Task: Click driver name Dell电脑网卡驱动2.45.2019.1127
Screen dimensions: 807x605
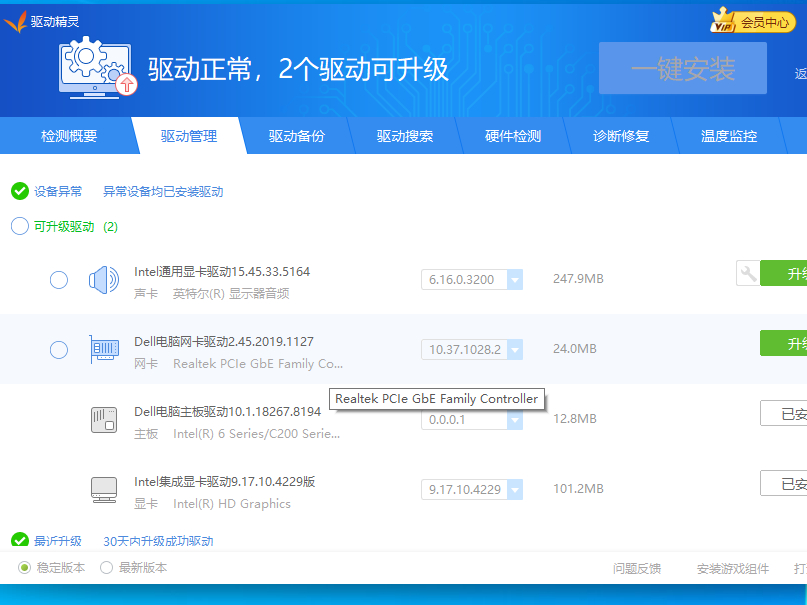Action: coord(224,342)
